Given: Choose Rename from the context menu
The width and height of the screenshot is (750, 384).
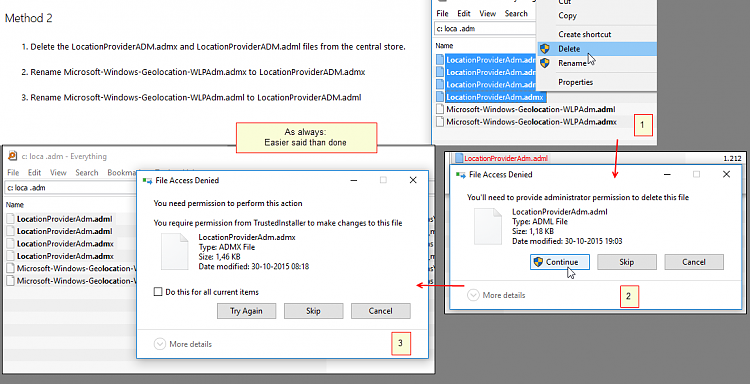Looking at the screenshot, I should pos(572,63).
